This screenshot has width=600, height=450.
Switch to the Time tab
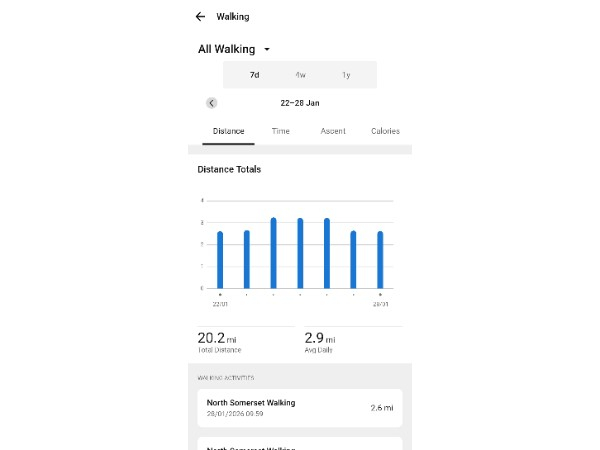[x=281, y=131]
